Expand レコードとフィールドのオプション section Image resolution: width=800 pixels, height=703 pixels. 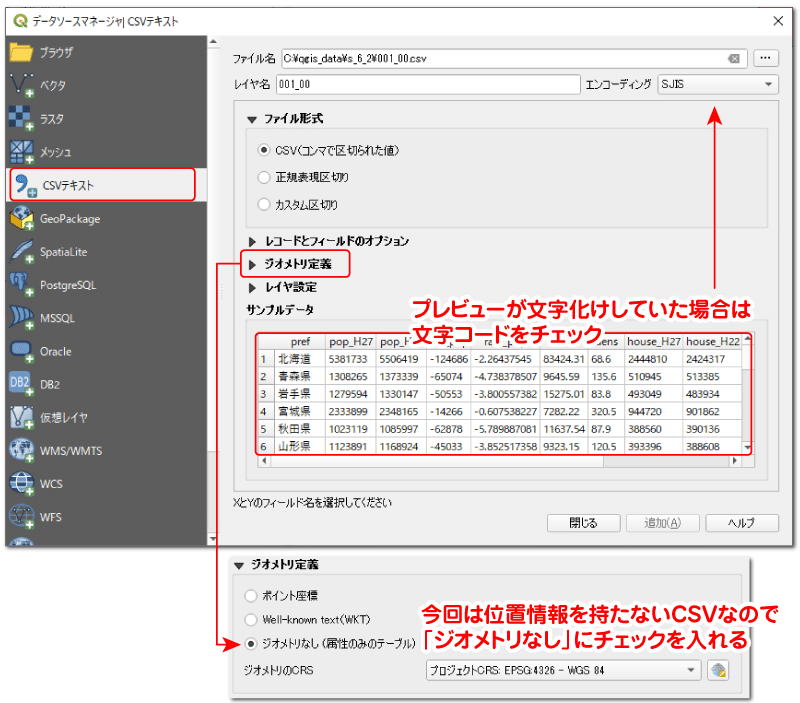[252, 241]
